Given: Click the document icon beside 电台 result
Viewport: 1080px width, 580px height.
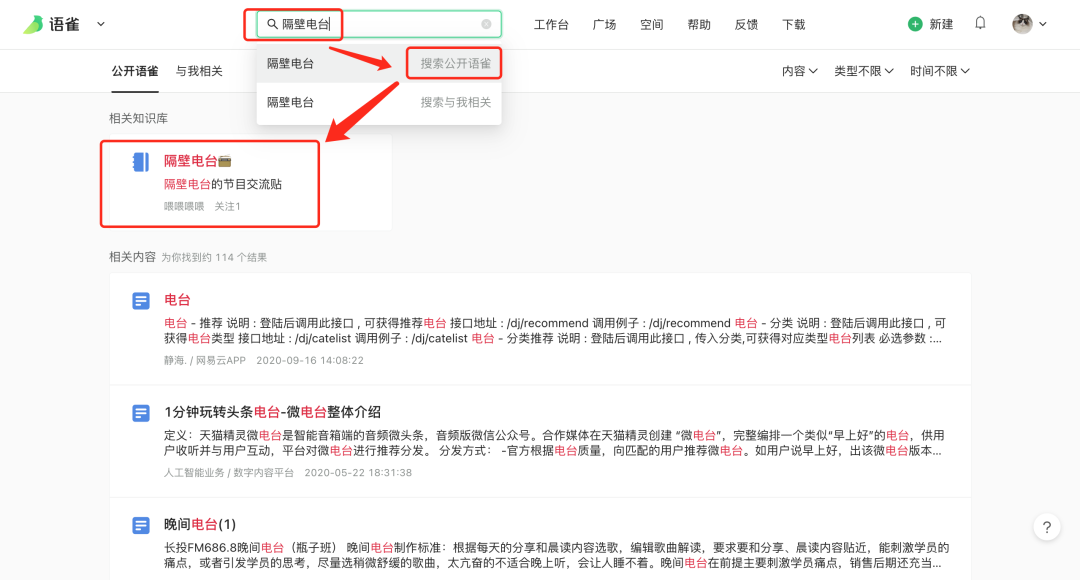Looking at the screenshot, I should click(141, 301).
